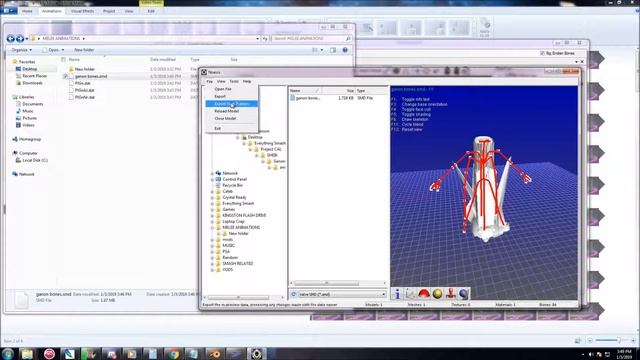Click the red stamp icon in Noesis toolbar
The height and width of the screenshot is (360, 640).
451,294
